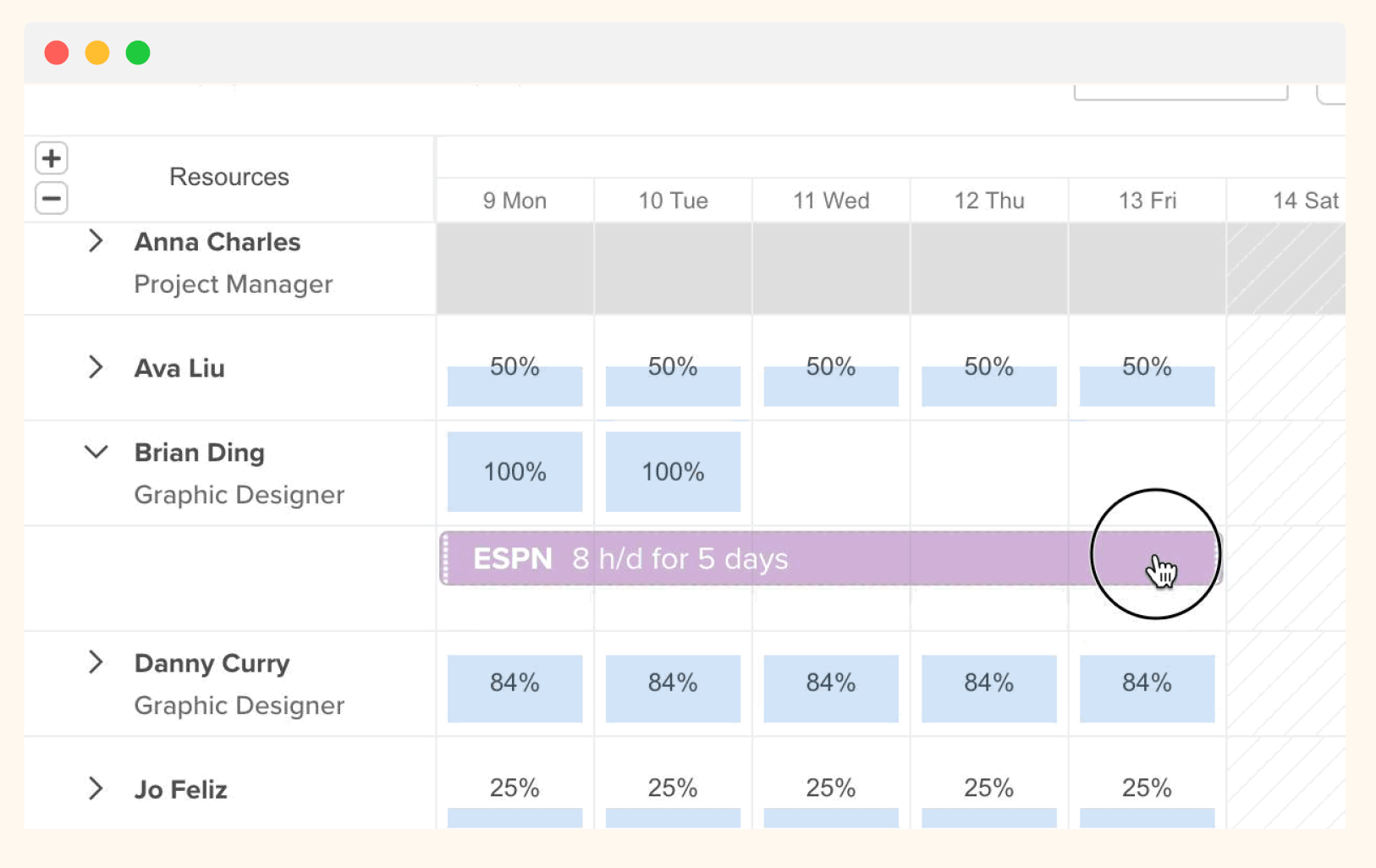Click the 14 Sat weekend header
The height and width of the screenshot is (868, 1376).
coord(1304,201)
